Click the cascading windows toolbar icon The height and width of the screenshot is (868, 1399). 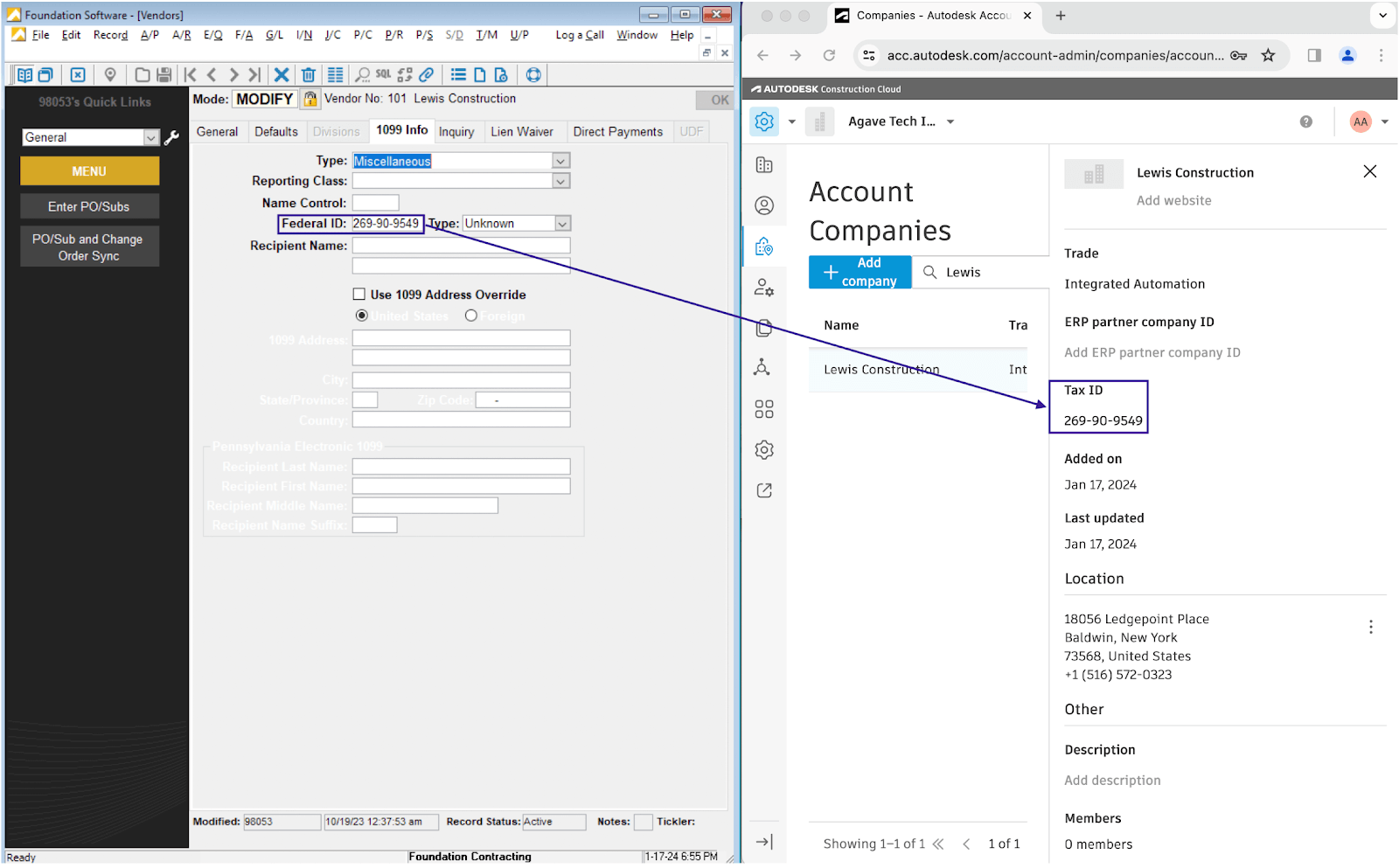[x=45, y=75]
